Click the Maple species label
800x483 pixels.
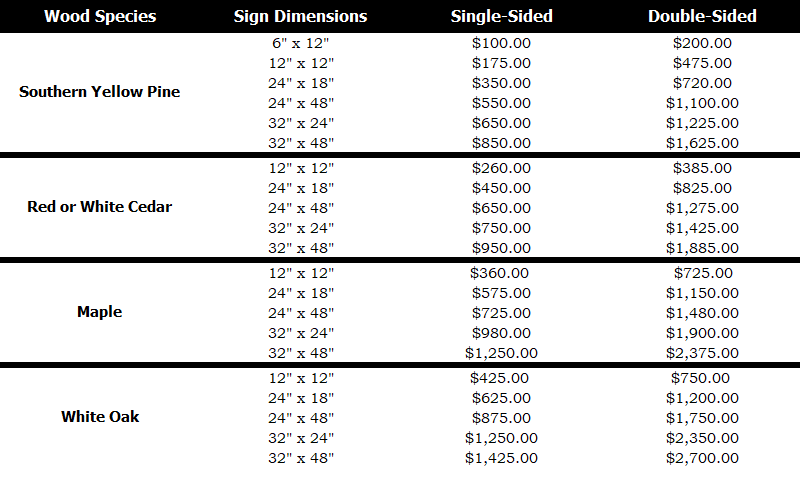[x=100, y=312]
